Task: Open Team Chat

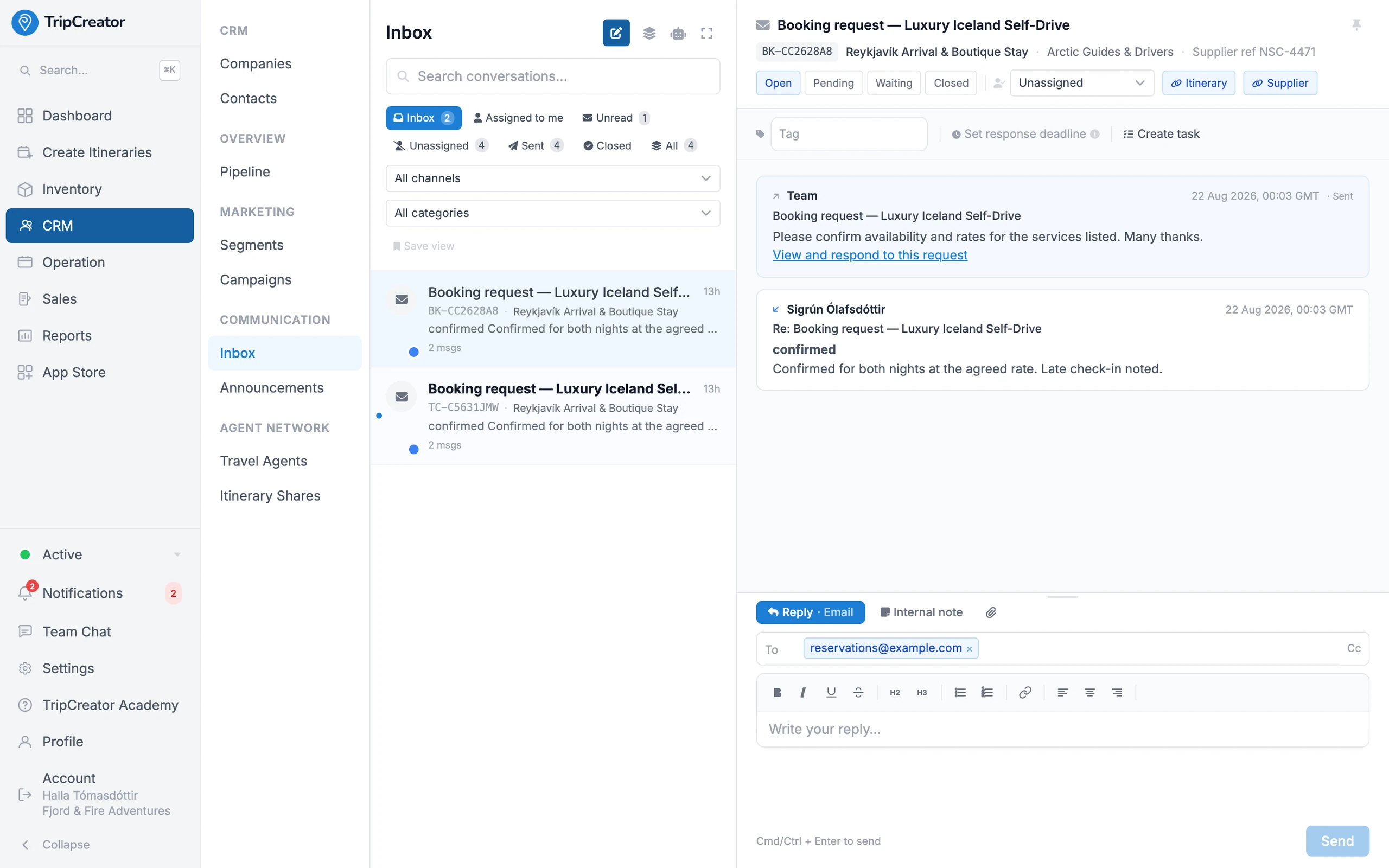Action: (x=100, y=631)
